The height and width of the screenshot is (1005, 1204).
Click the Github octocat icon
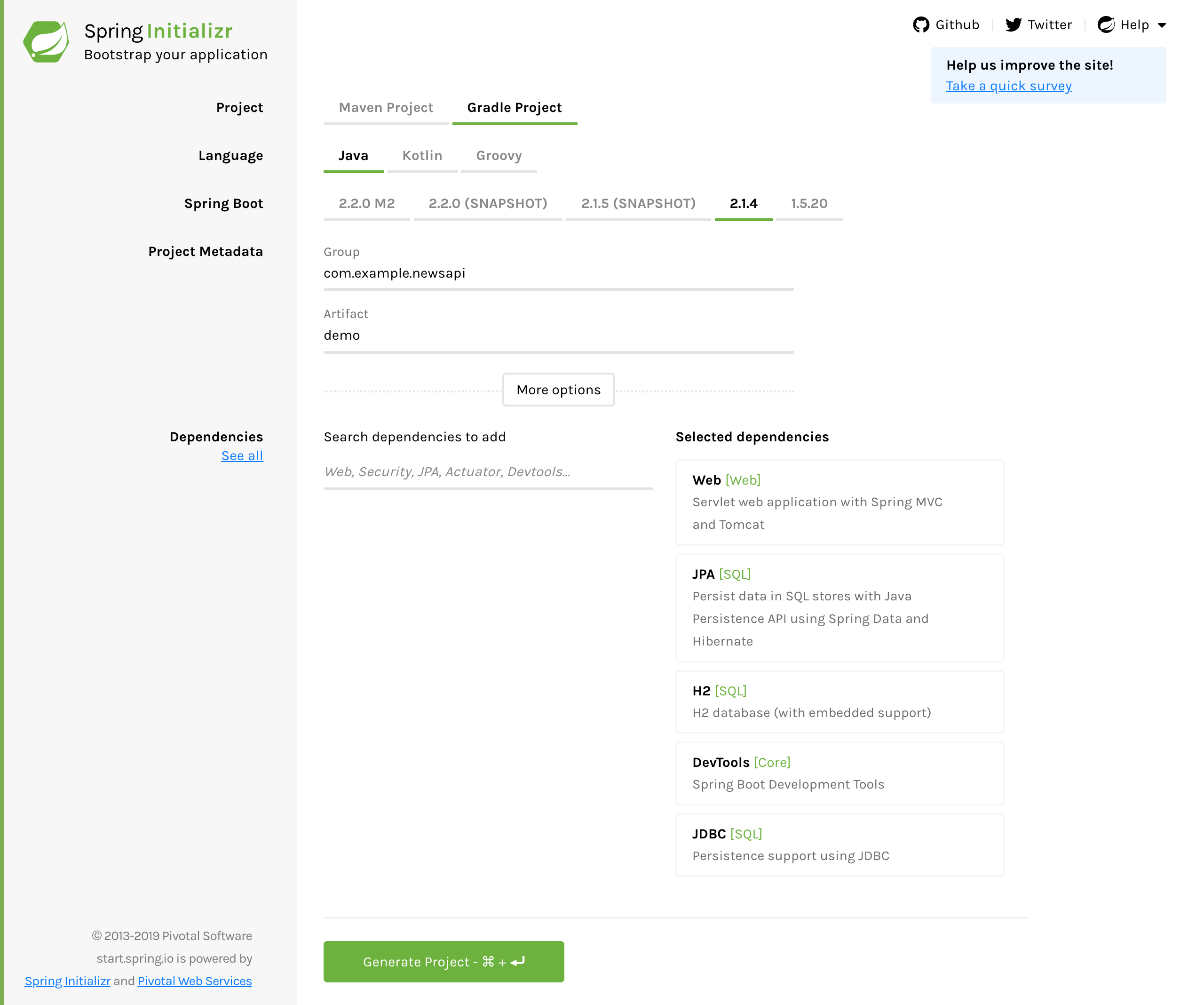(921, 24)
